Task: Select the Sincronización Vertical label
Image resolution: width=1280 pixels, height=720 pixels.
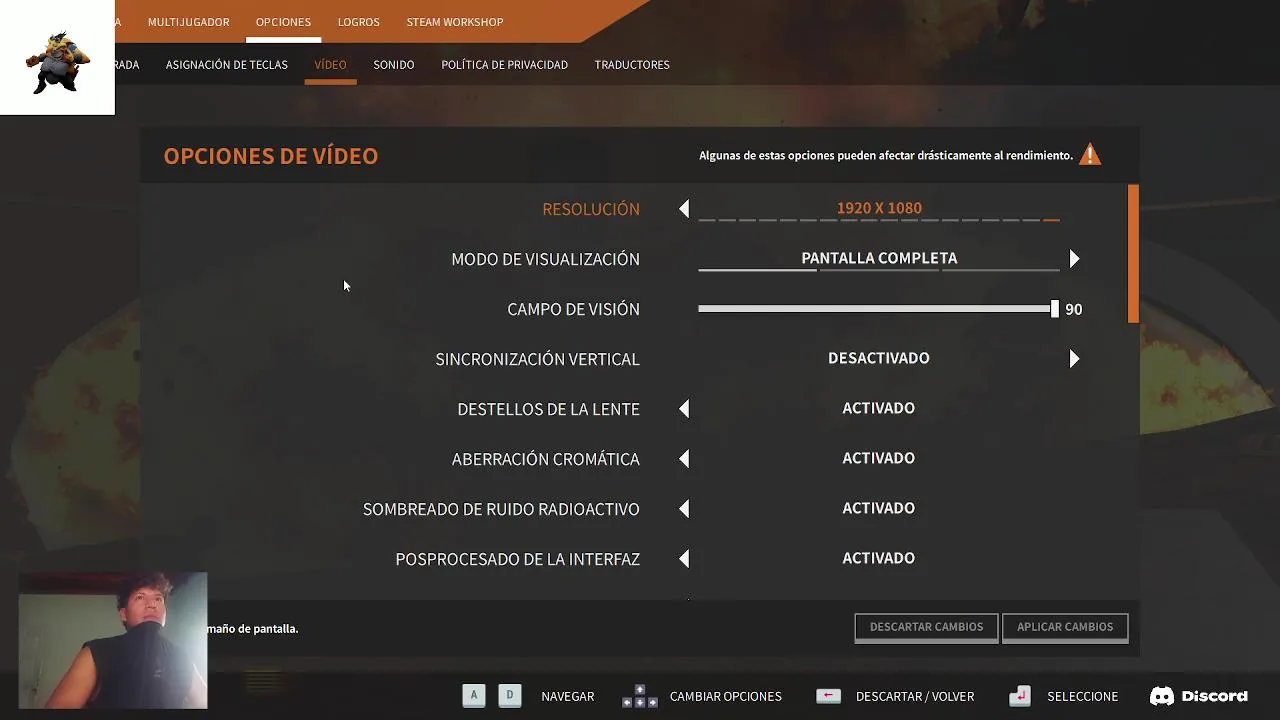Action: click(537, 359)
